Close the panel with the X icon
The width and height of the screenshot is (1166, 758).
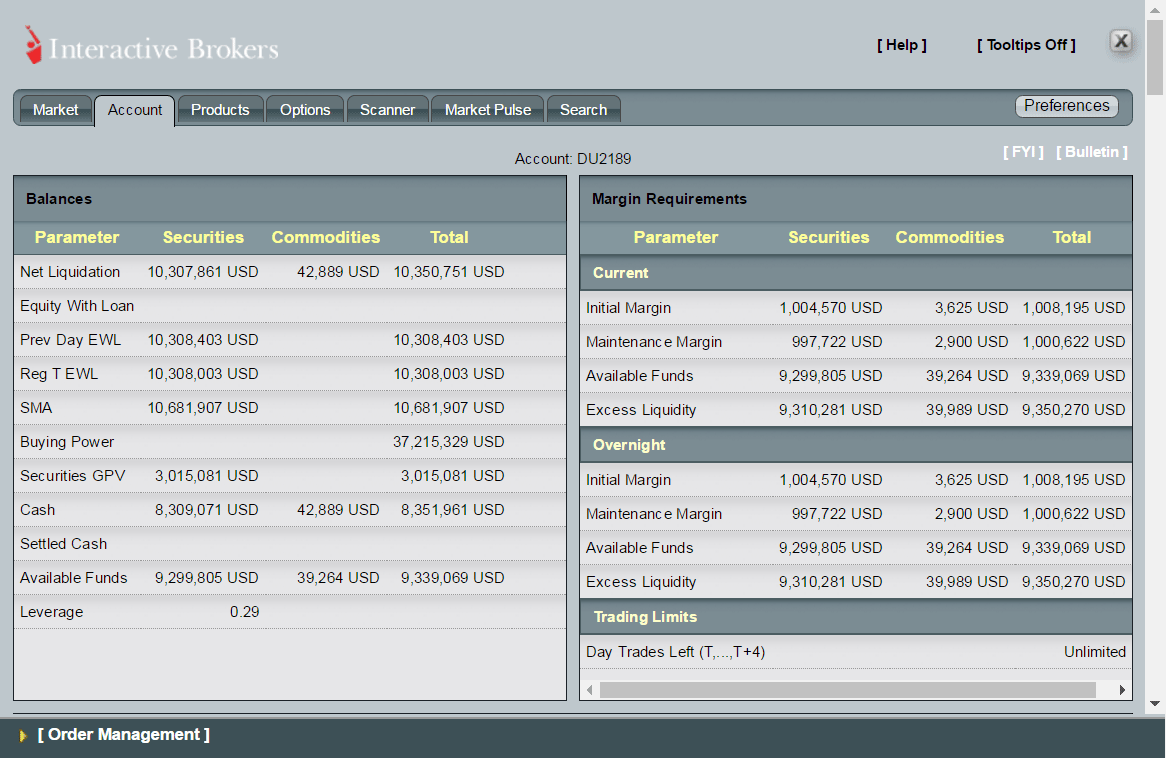(1121, 41)
